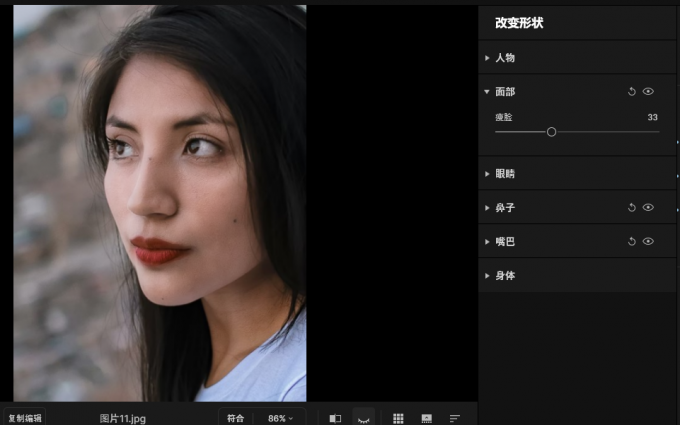The width and height of the screenshot is (680, 425).
Task: Click the 瘦脸 slider handle
Action: point(551,132)
